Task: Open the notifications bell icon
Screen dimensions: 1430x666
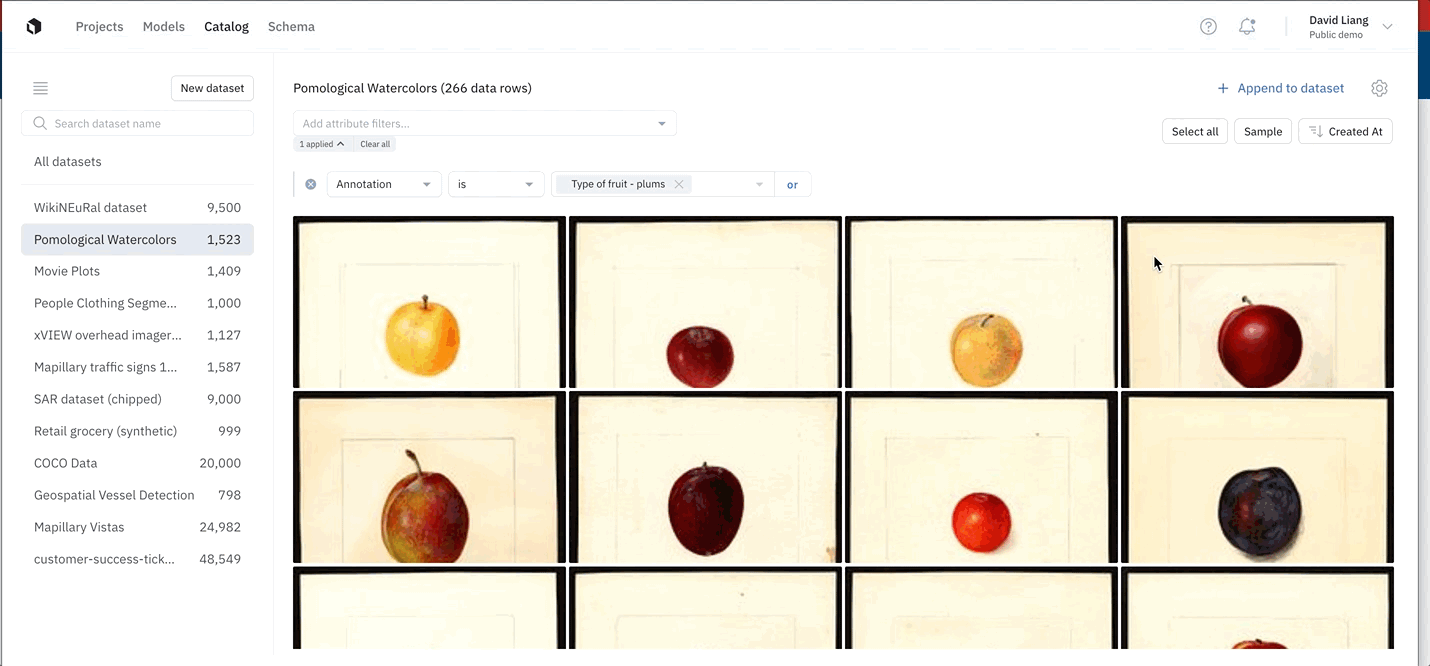Action: point(1247,27)
